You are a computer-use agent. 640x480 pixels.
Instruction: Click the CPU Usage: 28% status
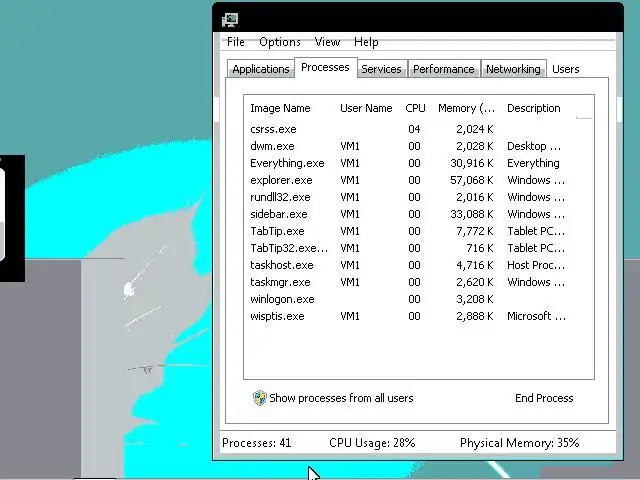372,443
